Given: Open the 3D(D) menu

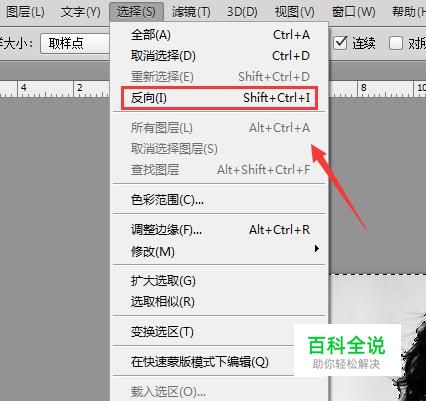Looking at the screenshot, I should pyautogui.click(x=242, y=12).
